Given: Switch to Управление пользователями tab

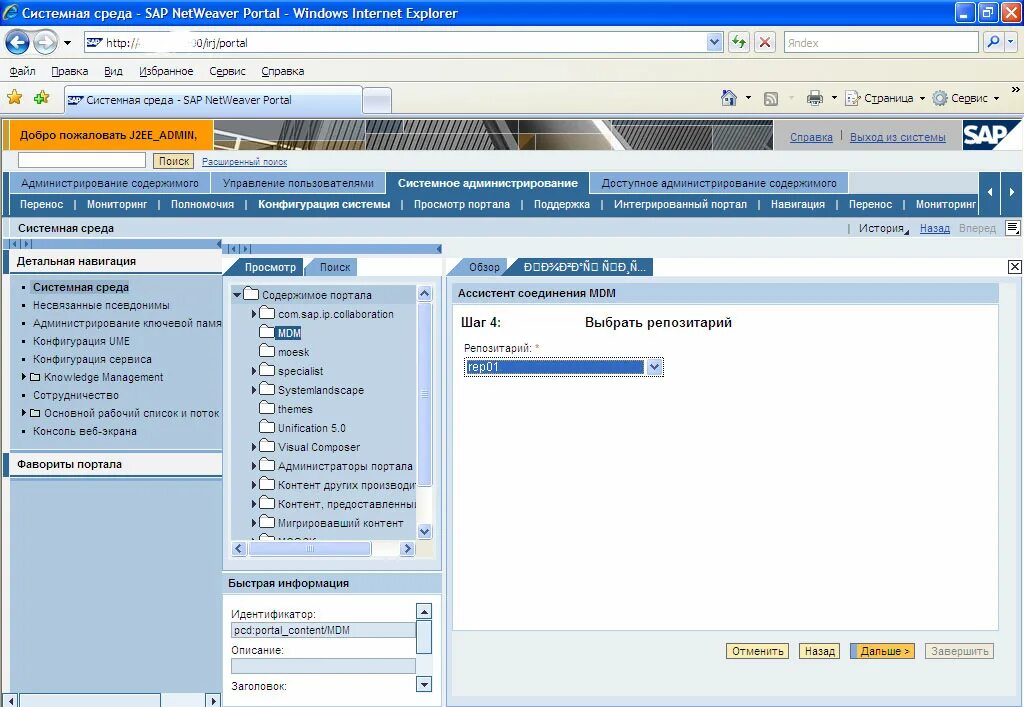Looking at the screenshot, I should pyautogui.click(x=298, y=183).
